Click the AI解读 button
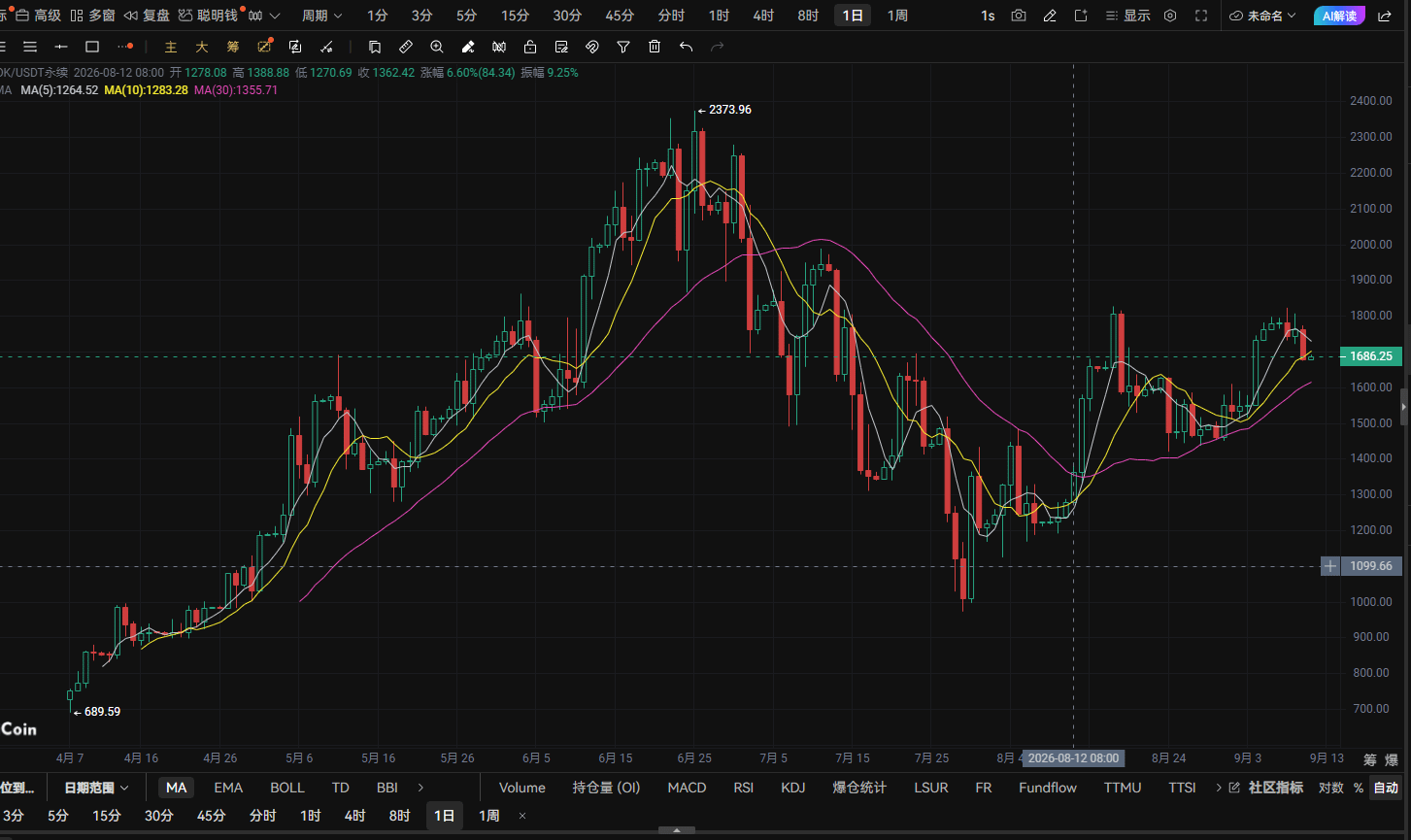 click(x=1338, y=16)
